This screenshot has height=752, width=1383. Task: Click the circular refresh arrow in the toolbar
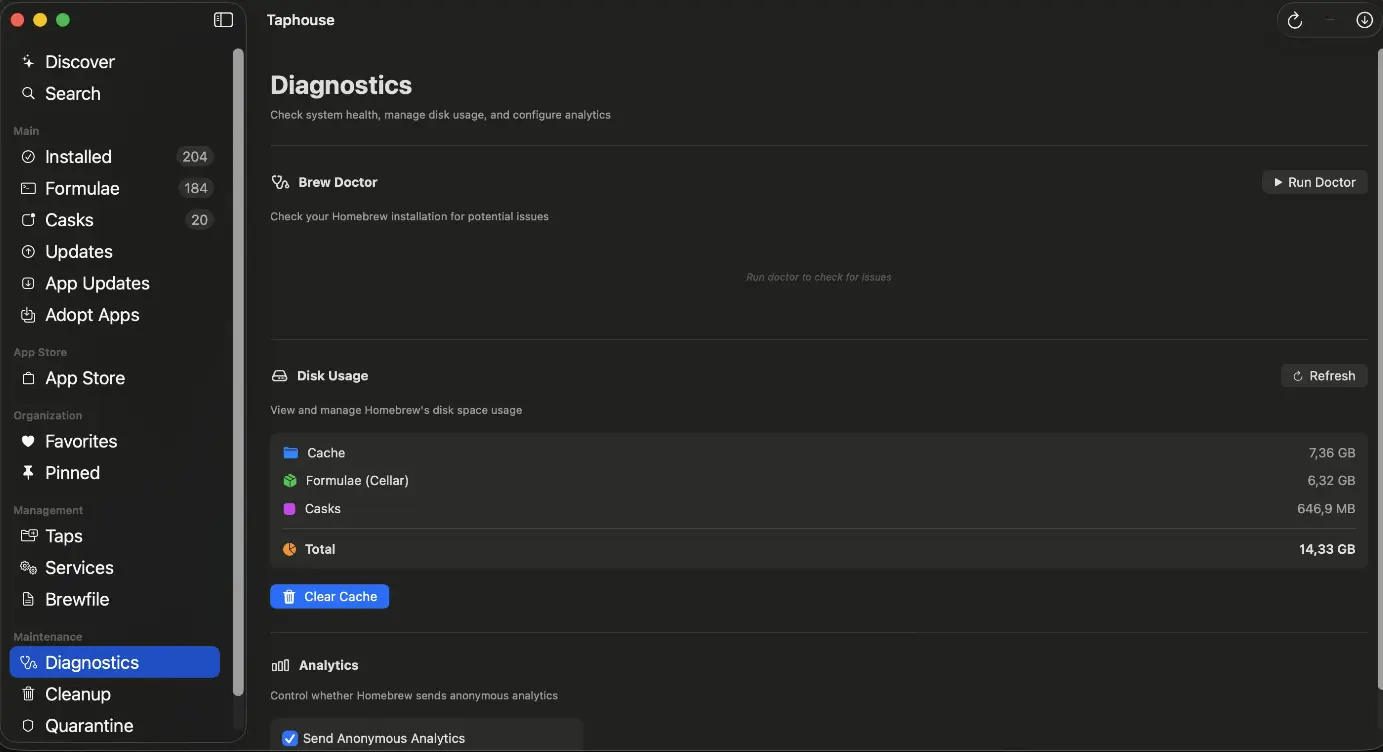pyautogui.click(x=1295, y=20)
